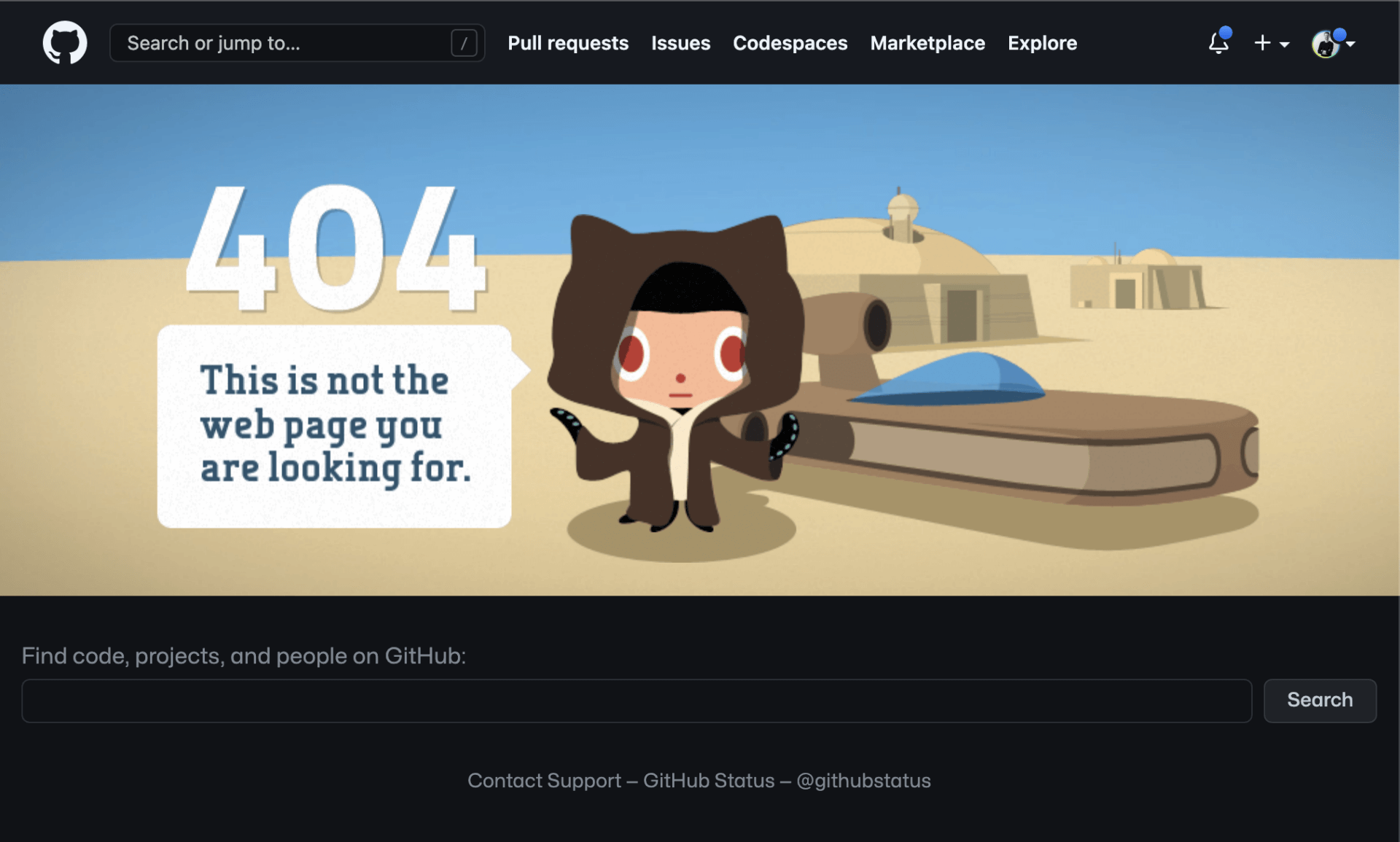Viewport: 1400px width, 842px height.
Task: Go to Pull requests
Action: click(568, 43)
